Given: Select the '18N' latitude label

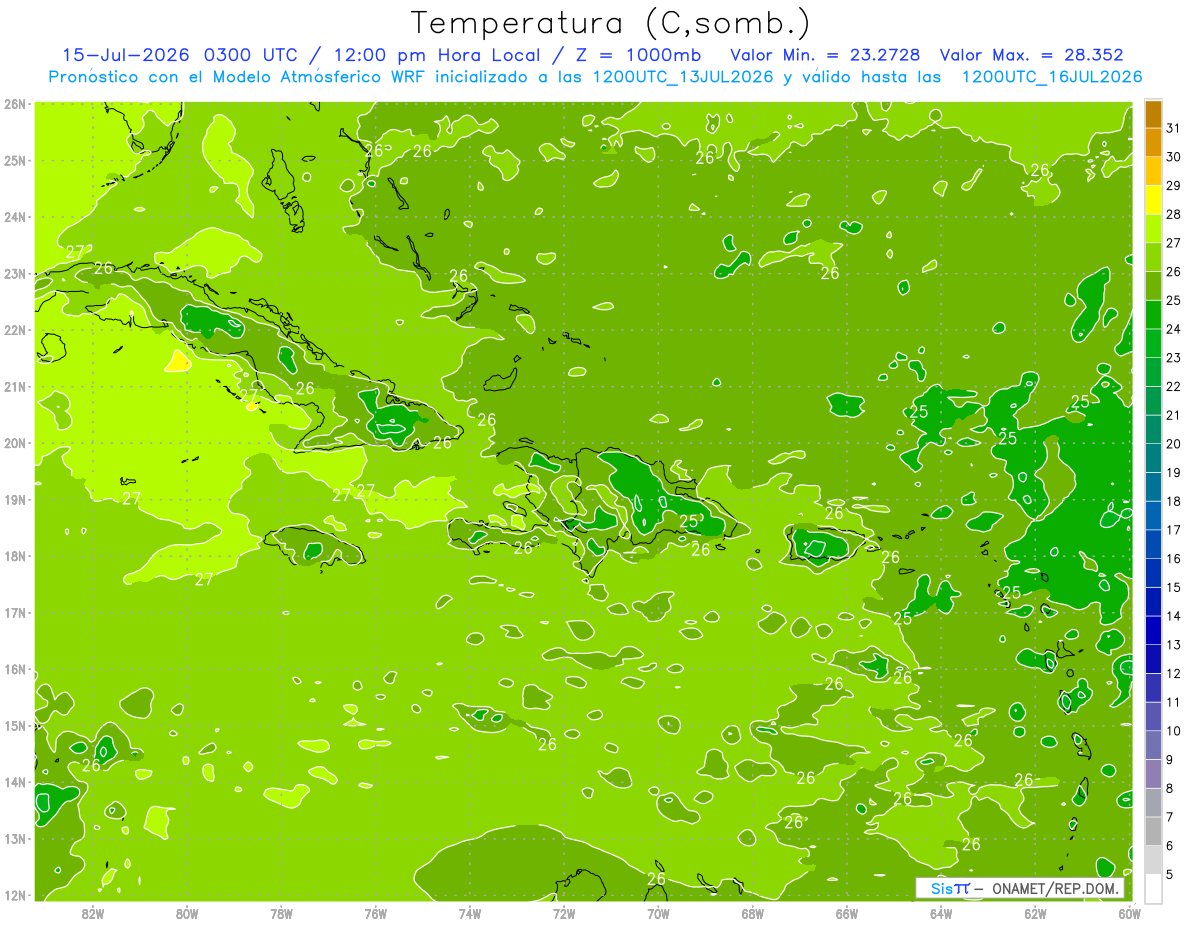Looking at the screenshot, I should (x=14, y=556).
